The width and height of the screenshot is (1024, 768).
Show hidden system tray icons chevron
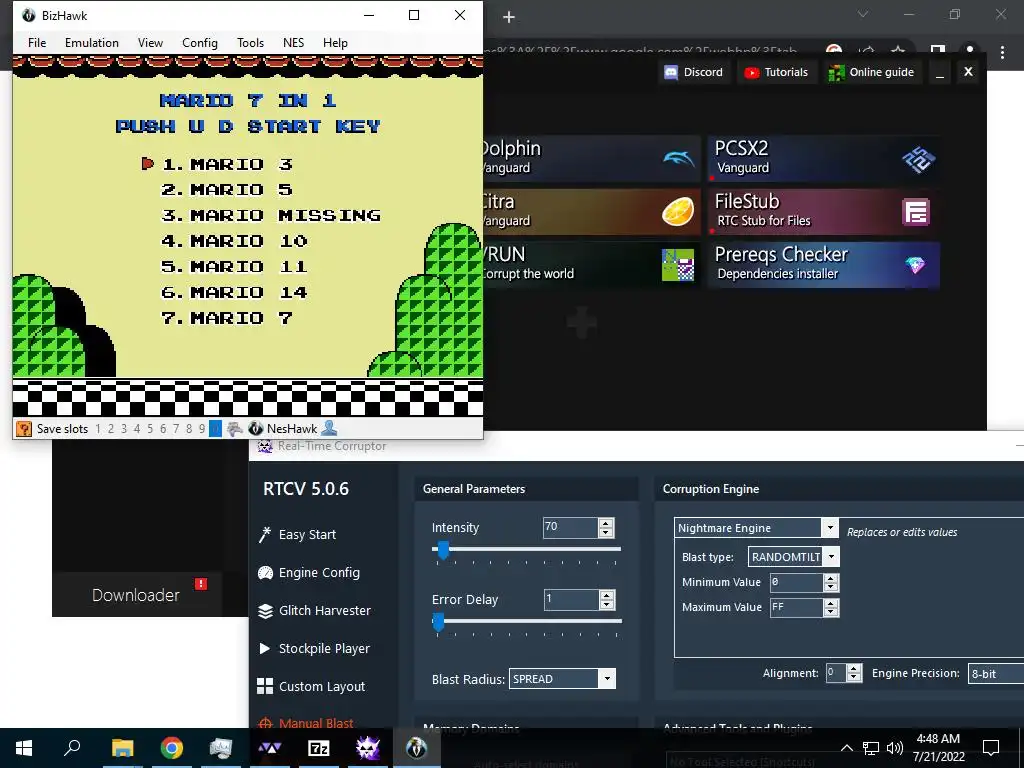(846, 748)
